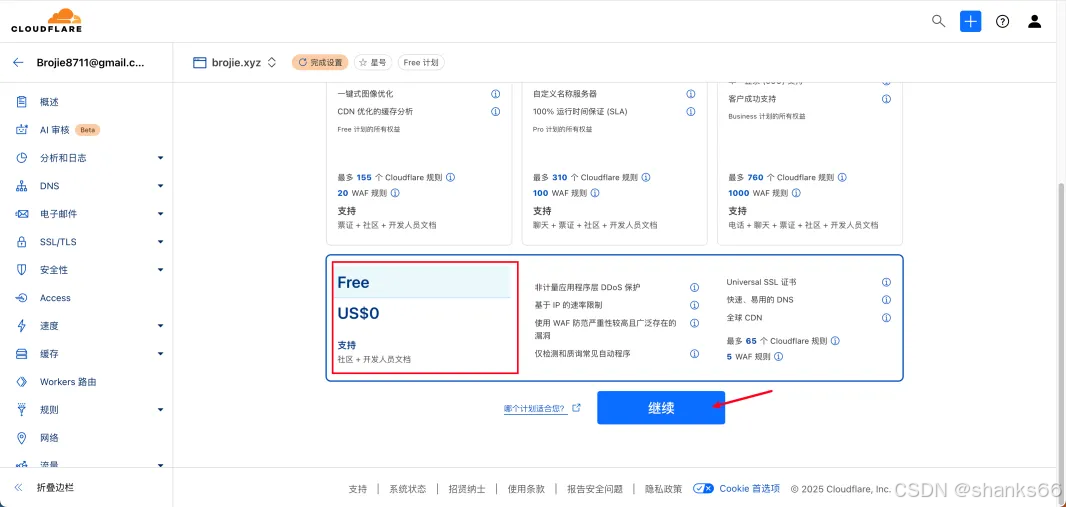This screenshot has height=507, width=1066.
Task: Click the Cloudflare logo
Action: (x=46, y=20)
